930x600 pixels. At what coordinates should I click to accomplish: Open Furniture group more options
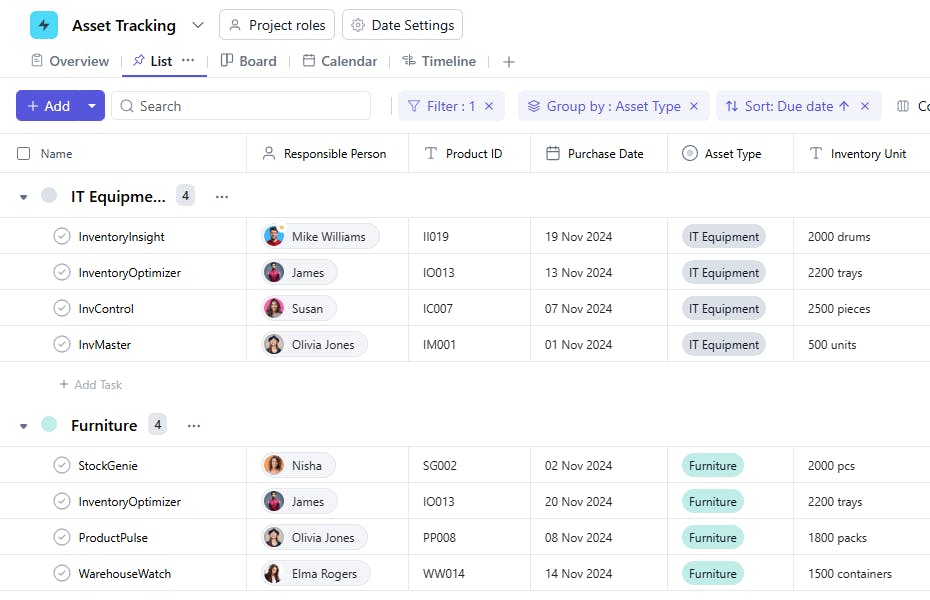tap(194, 426)
